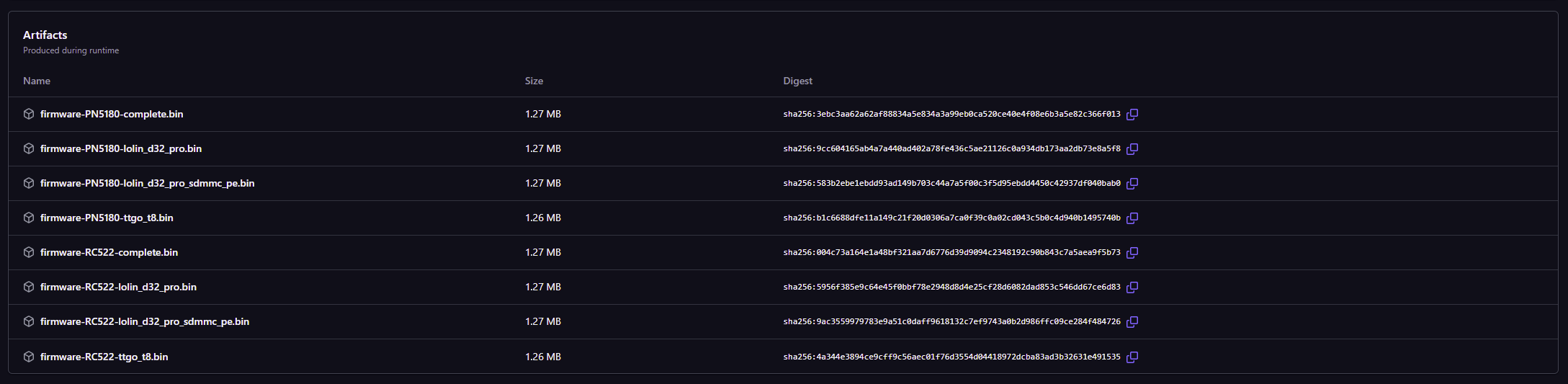Copy digest for firmware-RC522-lolin_d32_pro.bin
This screenshot has width=1568, height=384.
tap(1132, 287)
